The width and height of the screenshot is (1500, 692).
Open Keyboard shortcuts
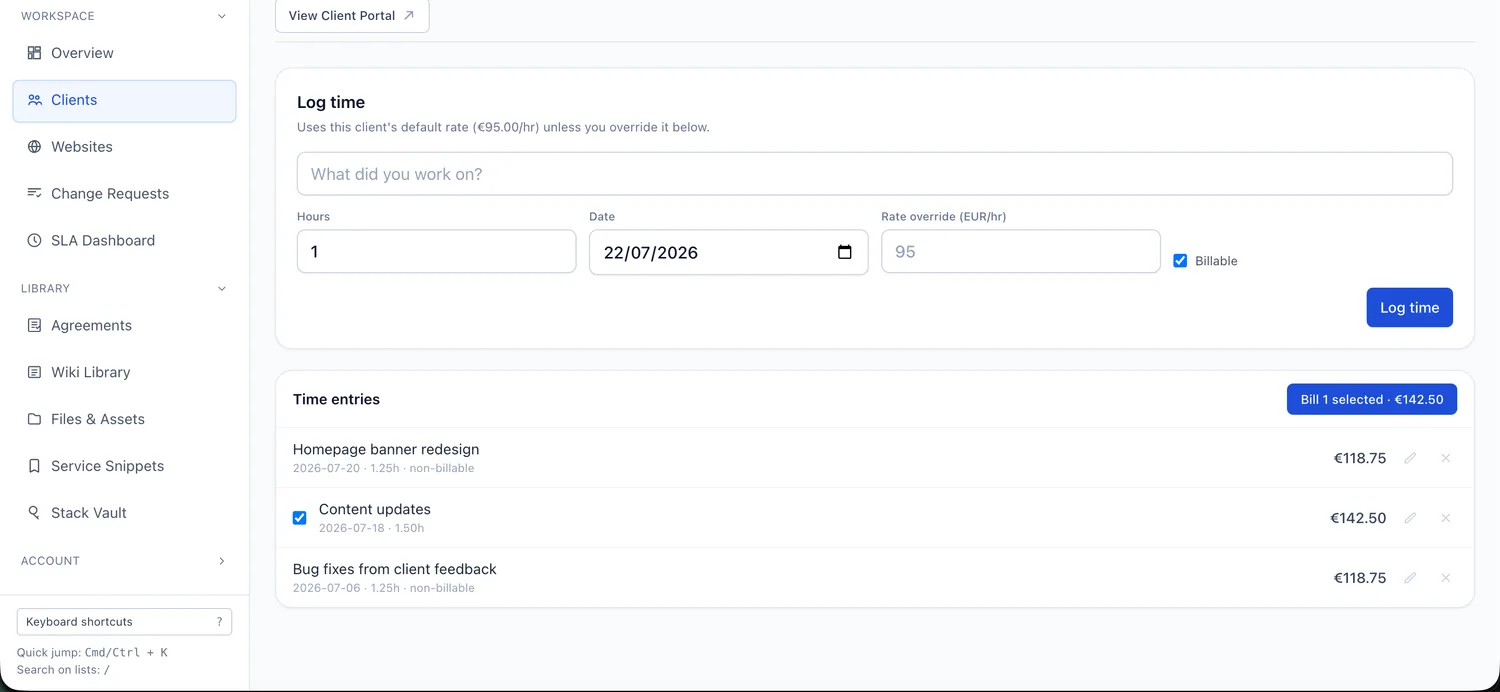point(124,622)
